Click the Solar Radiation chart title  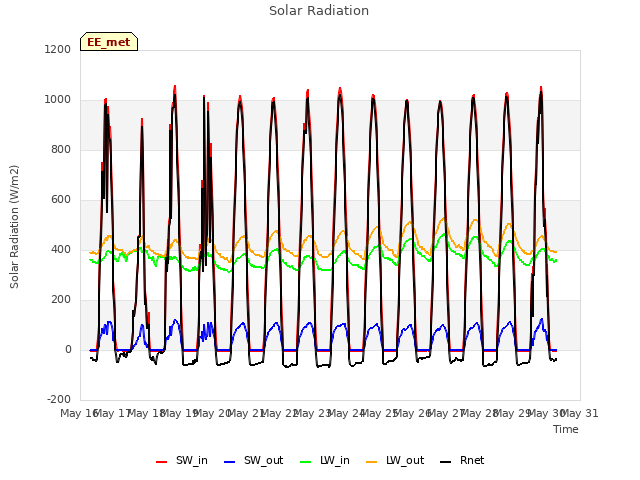[x=319, y=11]
